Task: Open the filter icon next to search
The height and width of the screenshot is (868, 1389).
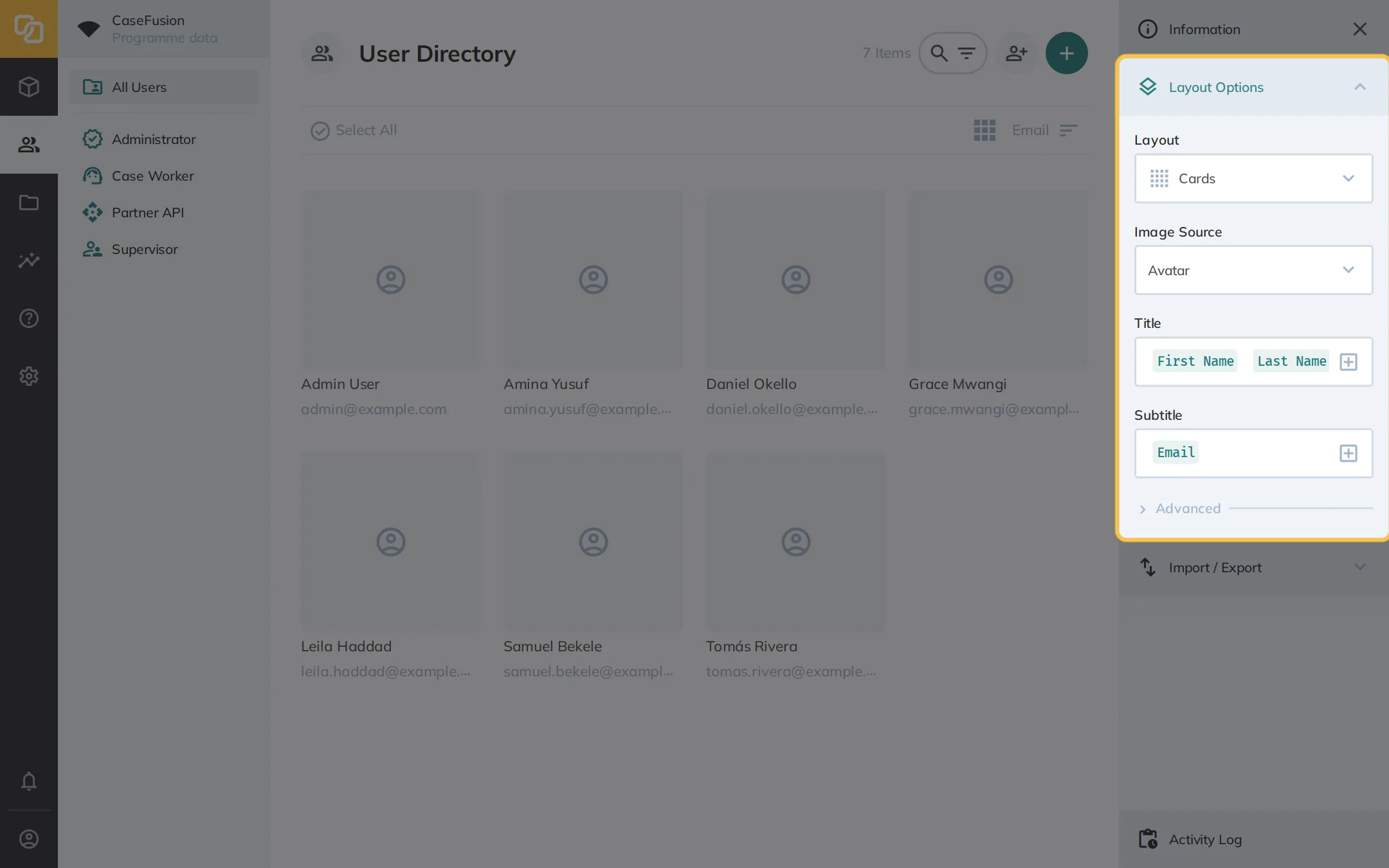Action: (x=967, y=53)
